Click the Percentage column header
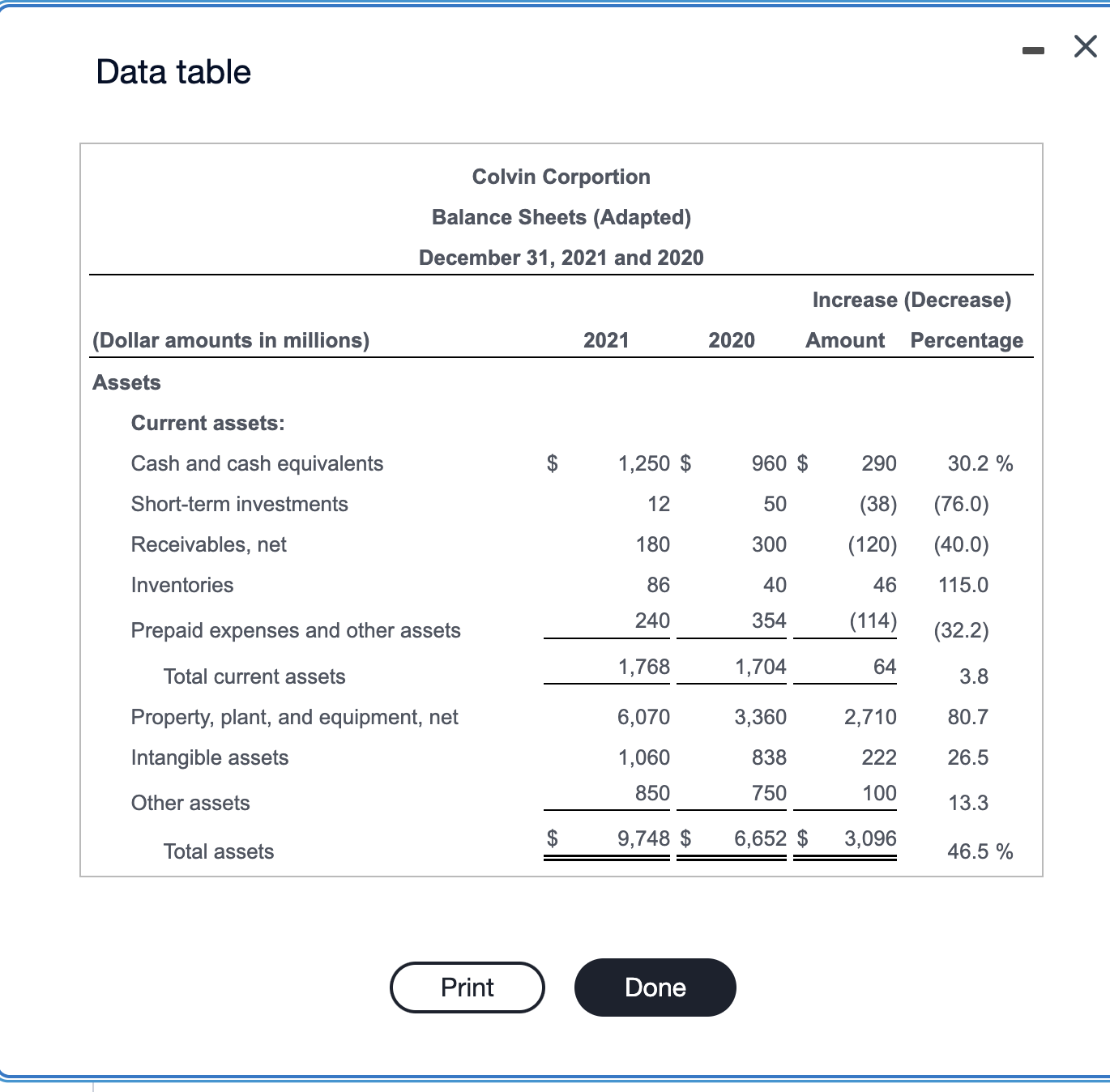This screenshot has width=1110, height=1092. click(x=966, y=340)
